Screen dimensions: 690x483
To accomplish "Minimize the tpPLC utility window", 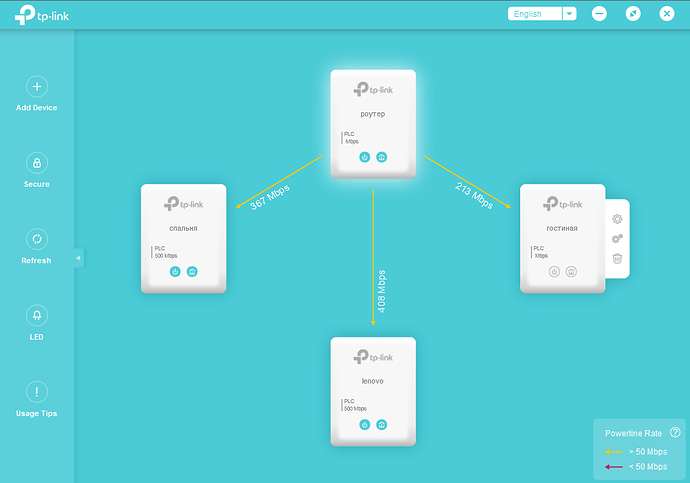I will (x=599, y=14).
